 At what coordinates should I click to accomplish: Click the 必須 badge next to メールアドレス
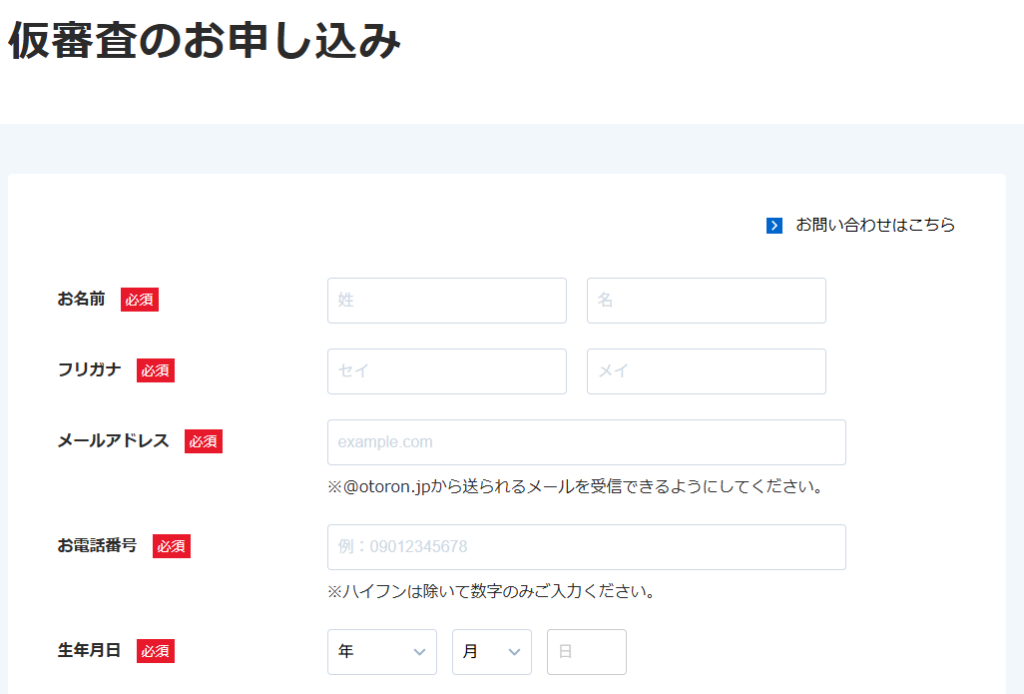tap(204, 441)
